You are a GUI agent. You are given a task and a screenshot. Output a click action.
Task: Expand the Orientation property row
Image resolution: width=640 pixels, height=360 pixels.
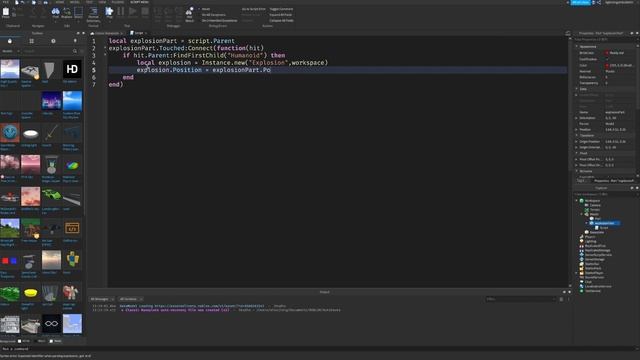(576, 118)
